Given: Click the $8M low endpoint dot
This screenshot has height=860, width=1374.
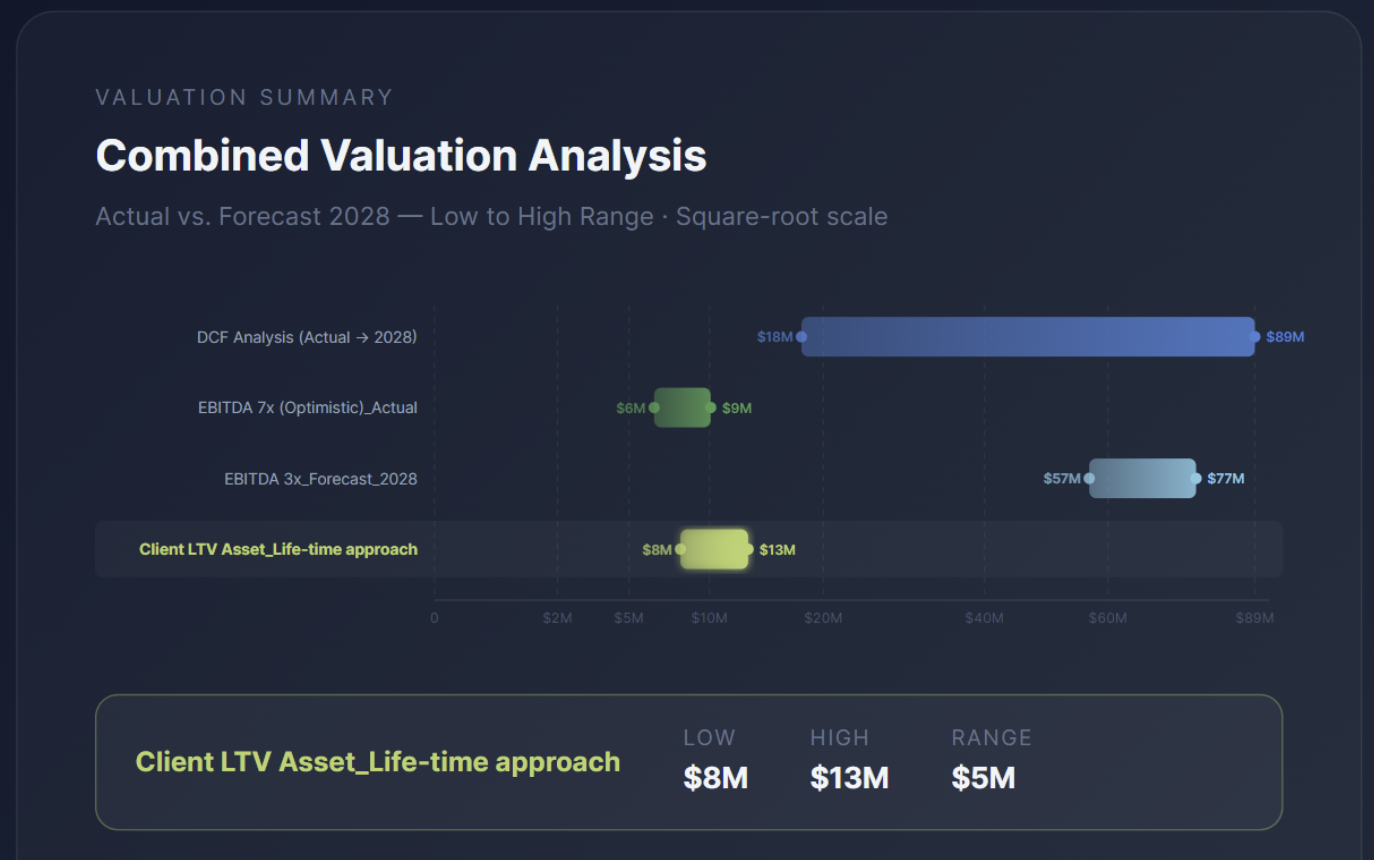Looking at the screenshot, I should point(680,549).
